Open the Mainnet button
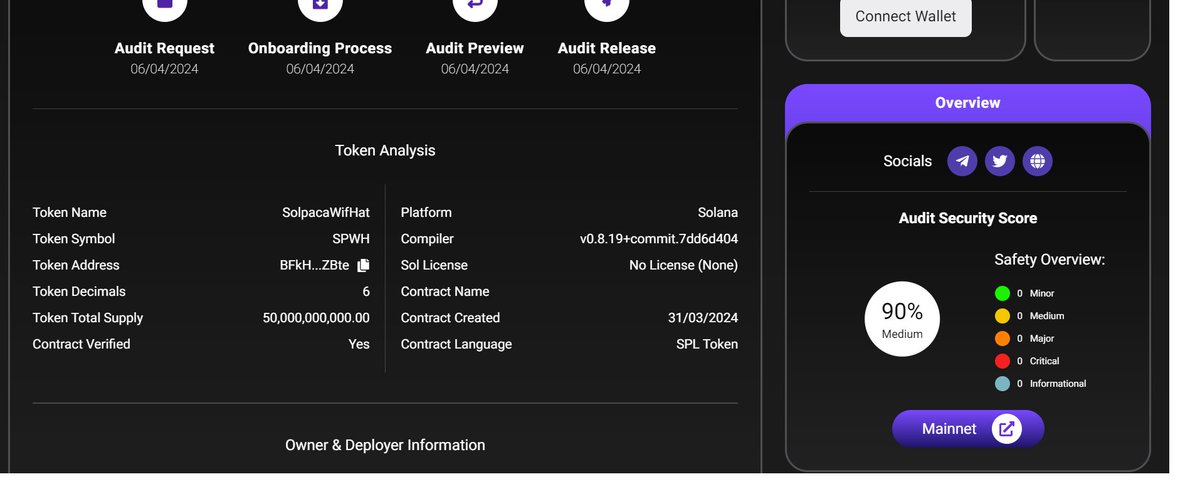The image size is (1200, 494). [x=968, y=429]
